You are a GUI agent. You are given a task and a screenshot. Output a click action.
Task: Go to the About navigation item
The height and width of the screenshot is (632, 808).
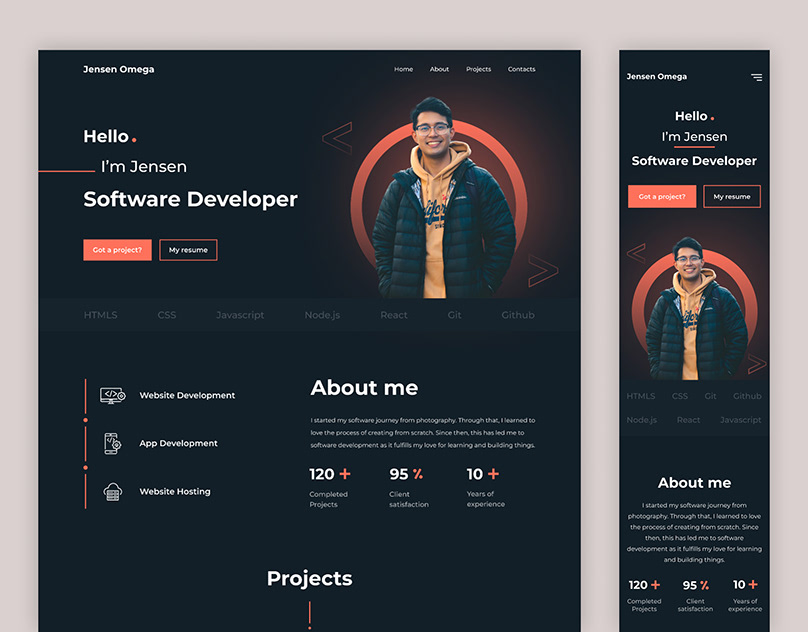(439, 69)
